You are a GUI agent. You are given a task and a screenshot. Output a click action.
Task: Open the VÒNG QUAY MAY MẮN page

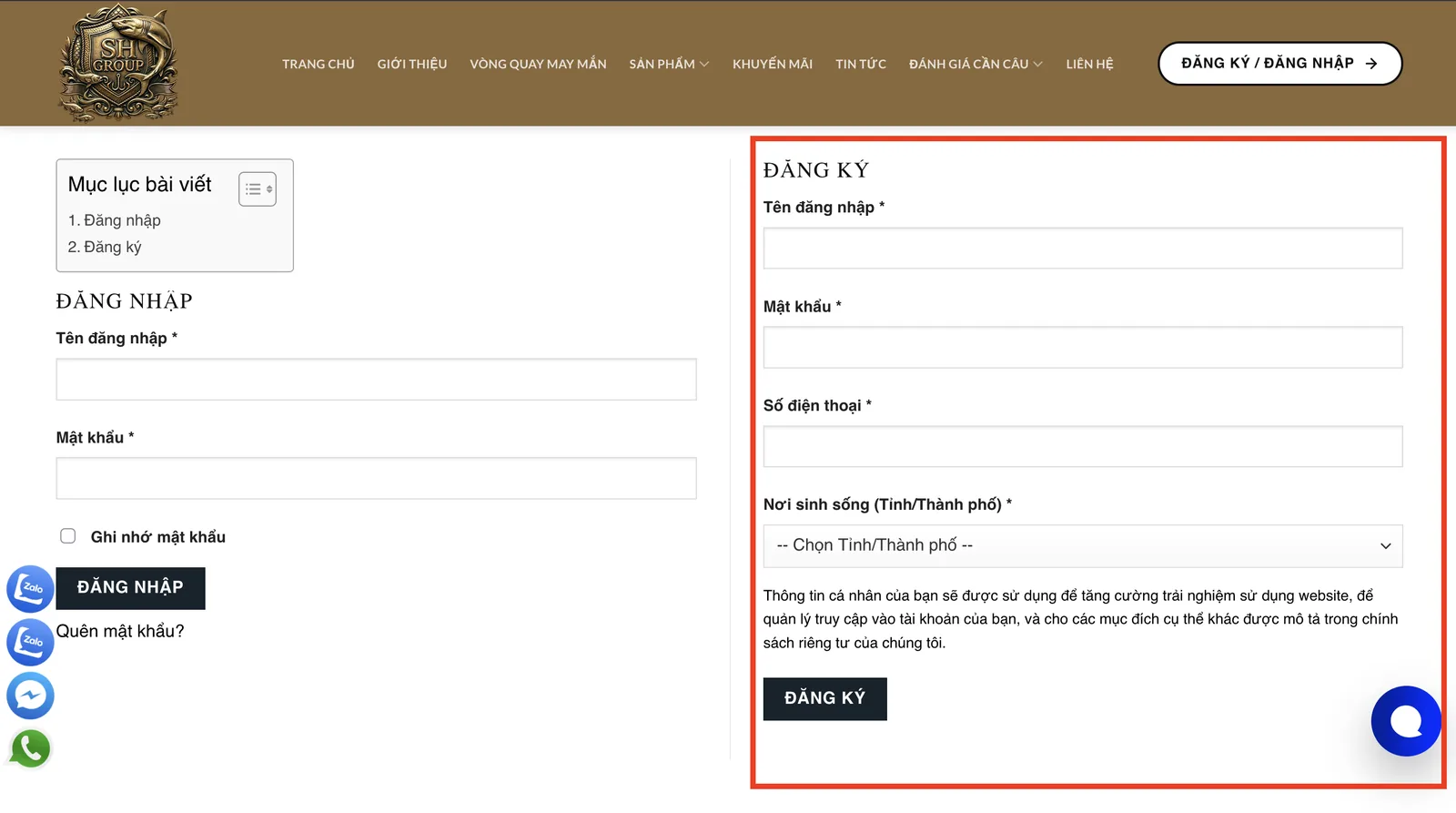pyautogui.click(x=538, y=64)
